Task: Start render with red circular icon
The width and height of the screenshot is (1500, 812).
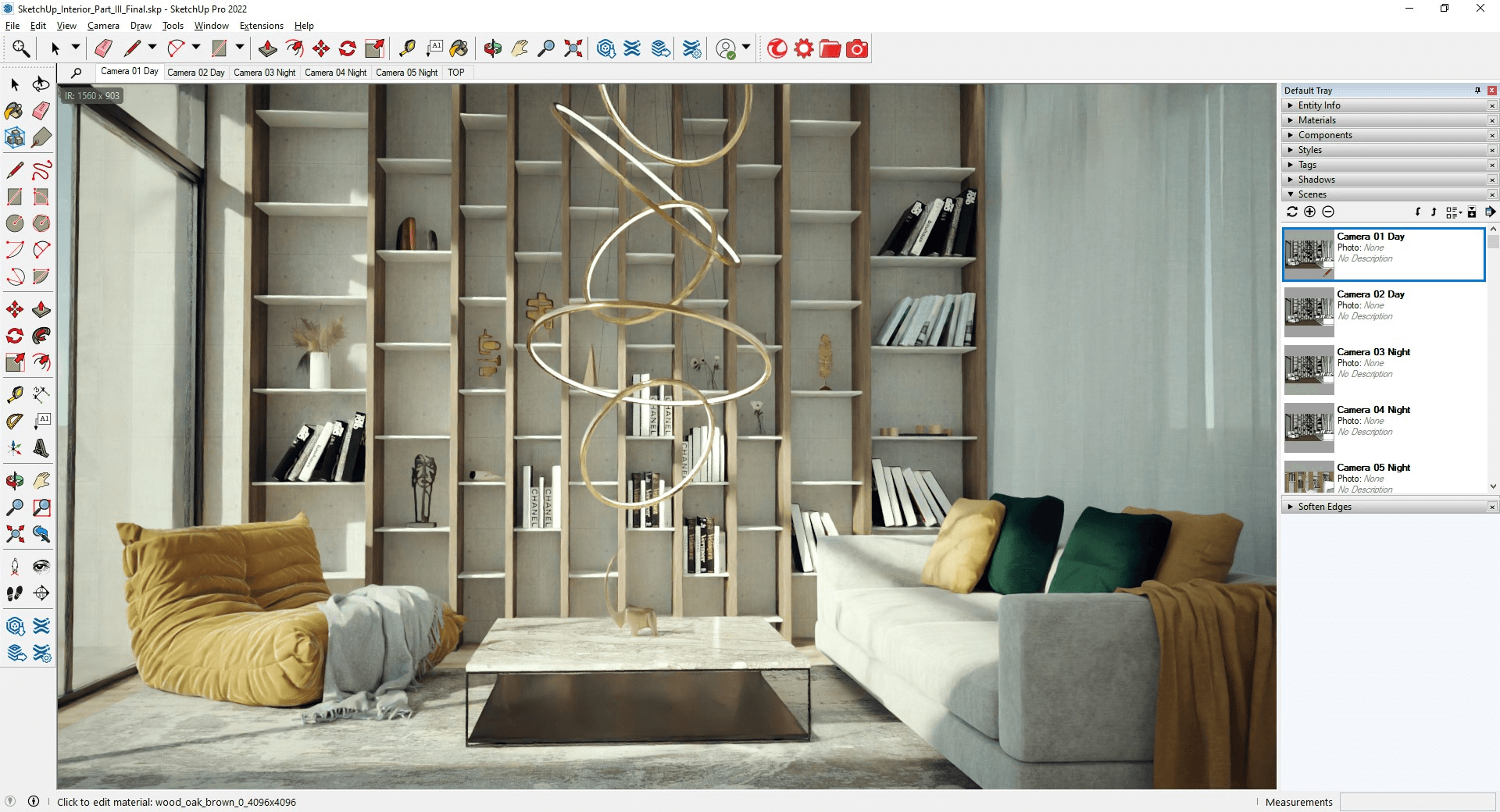Action: [777, 48]
